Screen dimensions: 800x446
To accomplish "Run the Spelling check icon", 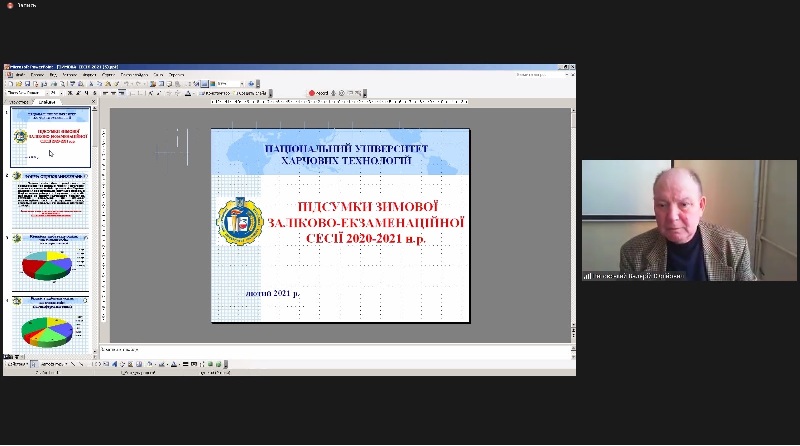I will (x=72, y=84).
